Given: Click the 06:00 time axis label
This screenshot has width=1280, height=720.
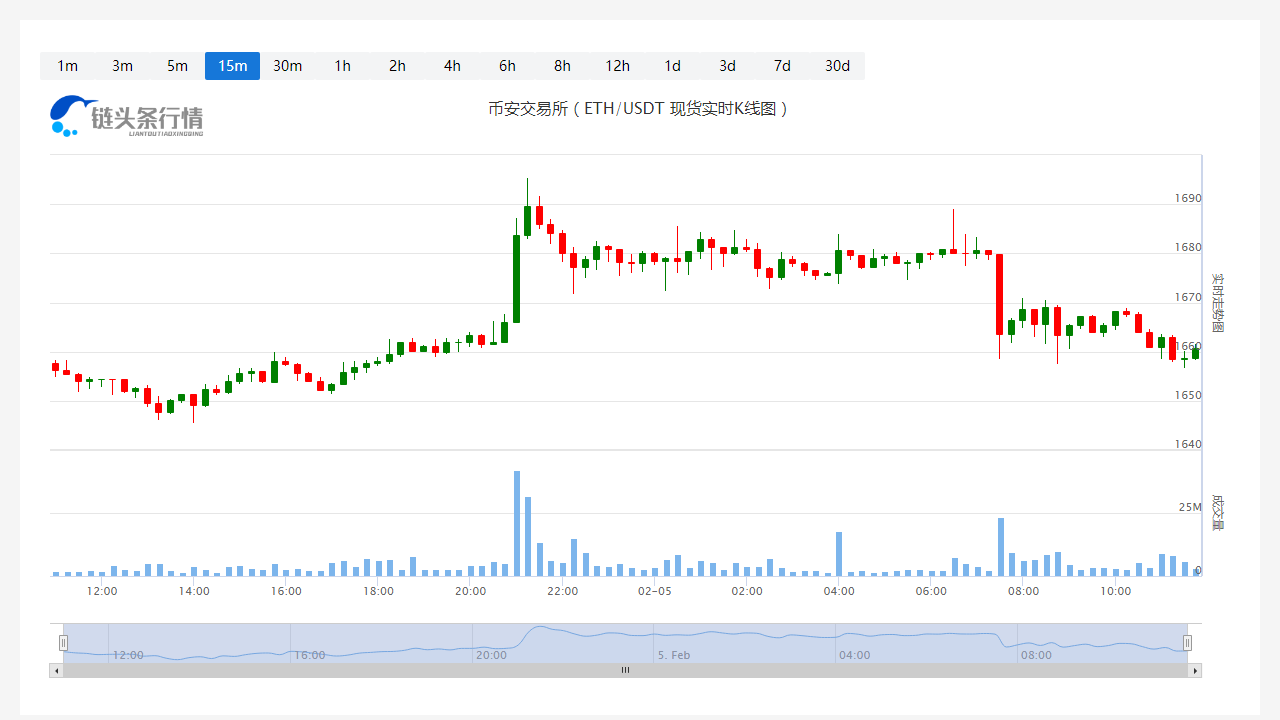Looking at the screenshot, I should tap(931, 591).
